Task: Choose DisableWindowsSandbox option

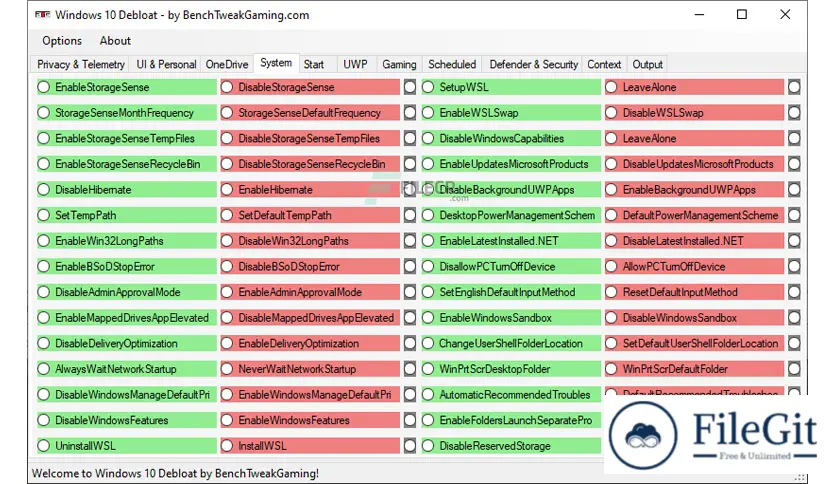Action: coord(694,318)
